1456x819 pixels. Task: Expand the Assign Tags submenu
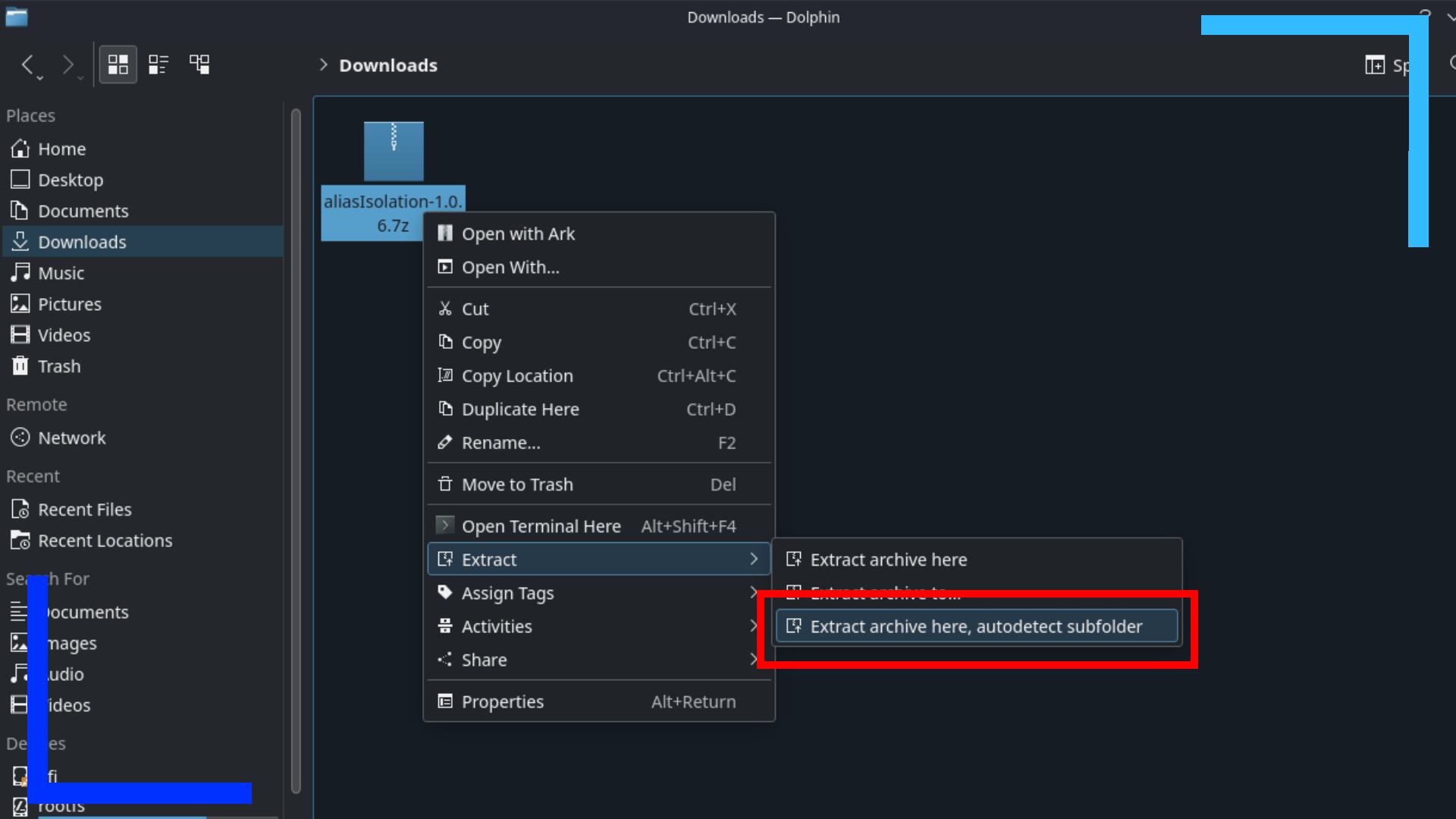tap(508, 593)
